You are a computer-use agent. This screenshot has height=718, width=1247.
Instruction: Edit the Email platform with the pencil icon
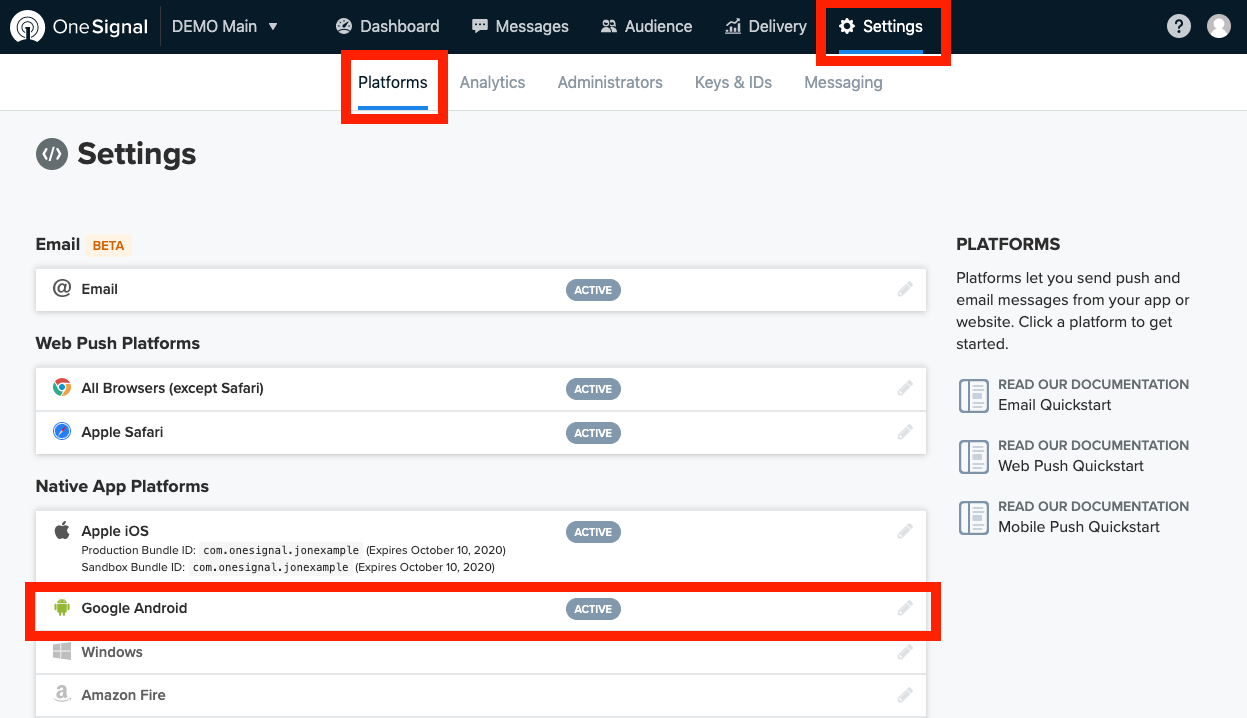click(x=905, y=289)
